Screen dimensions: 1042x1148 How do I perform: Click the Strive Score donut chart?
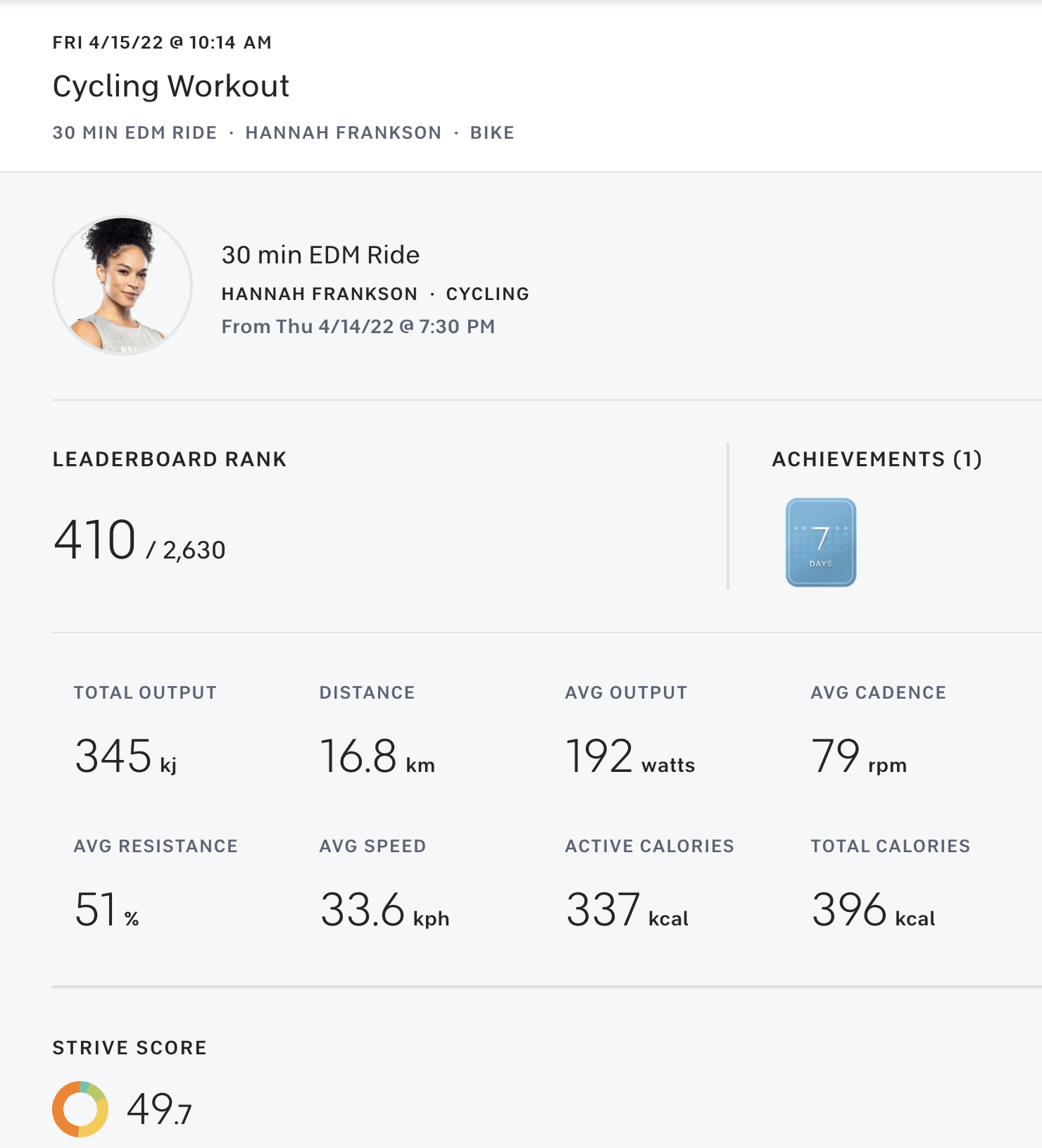coord(80,1109)
